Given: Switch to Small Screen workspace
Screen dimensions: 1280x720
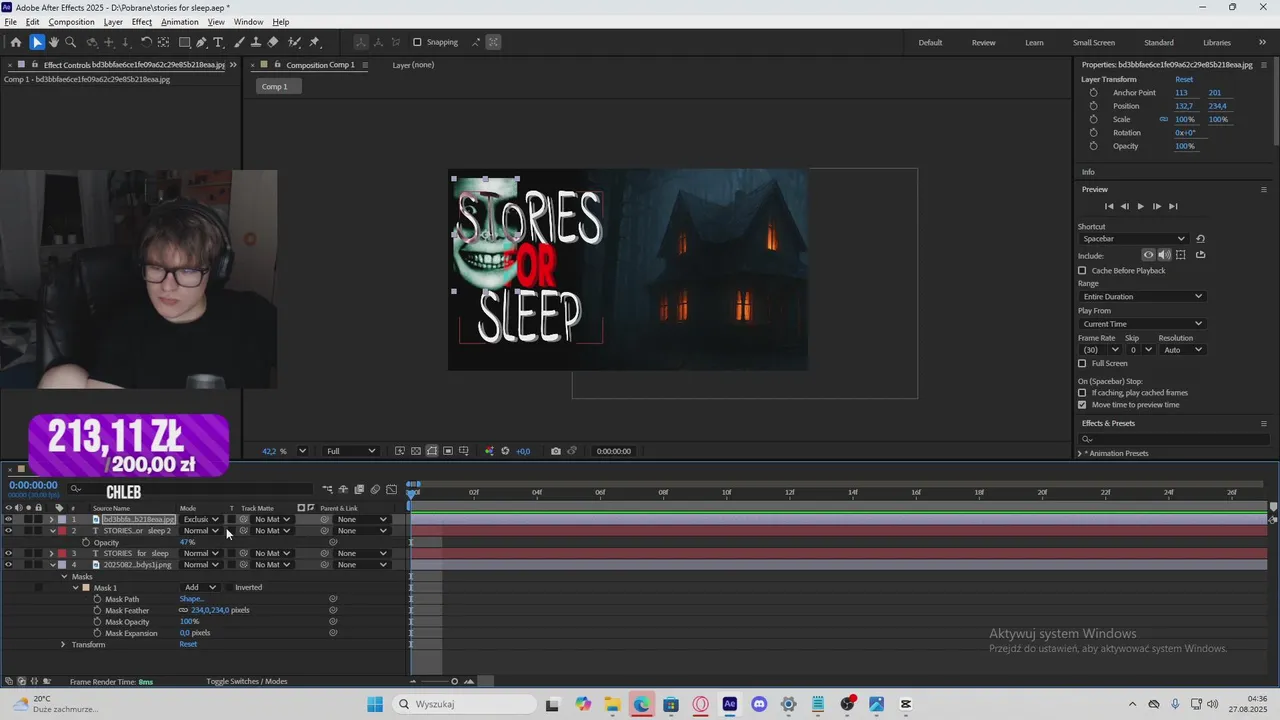Looking at the screenshot, I should (1094, 42).
